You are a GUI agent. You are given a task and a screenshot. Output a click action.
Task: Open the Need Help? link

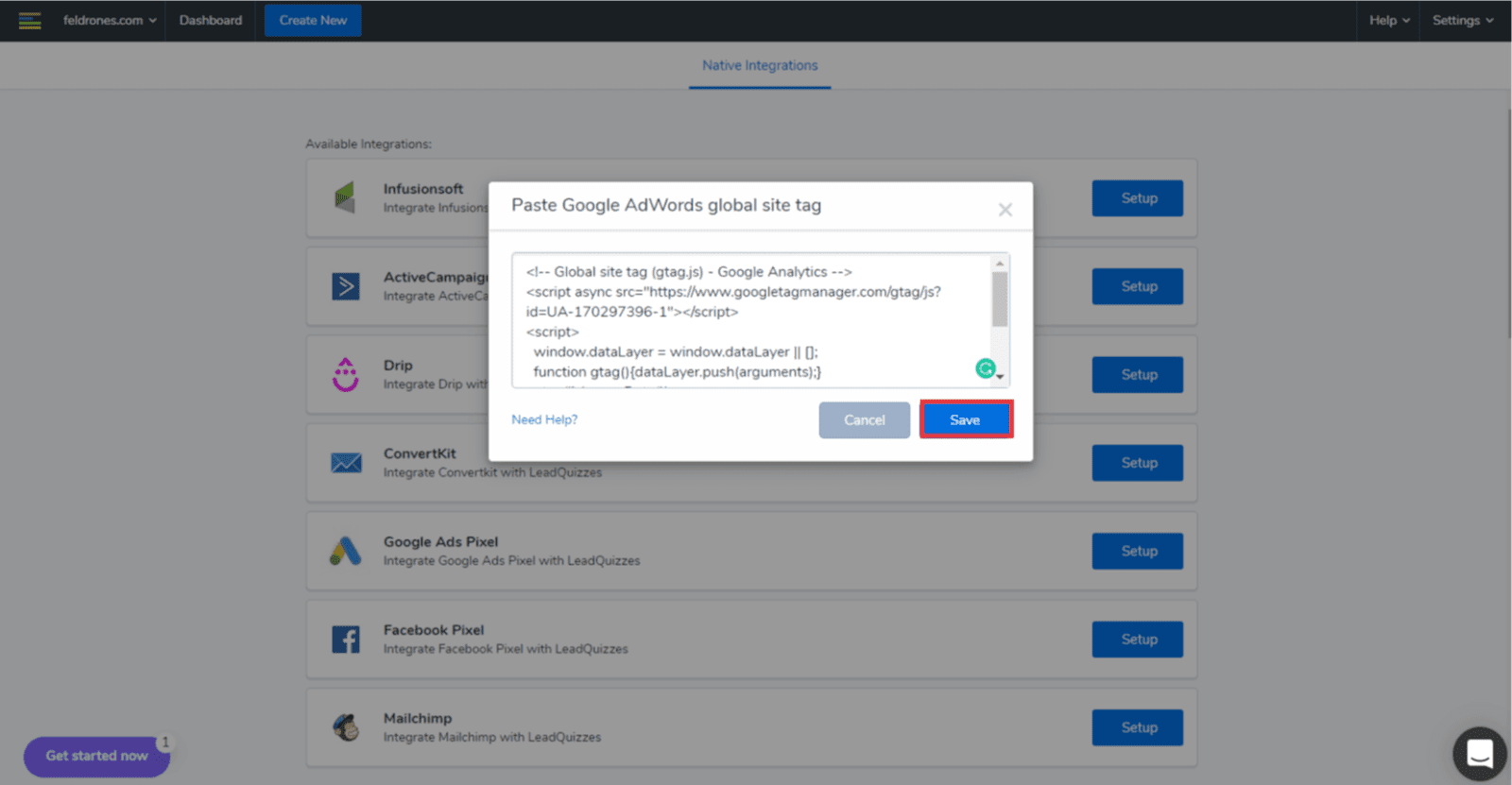tap(544, 419)
